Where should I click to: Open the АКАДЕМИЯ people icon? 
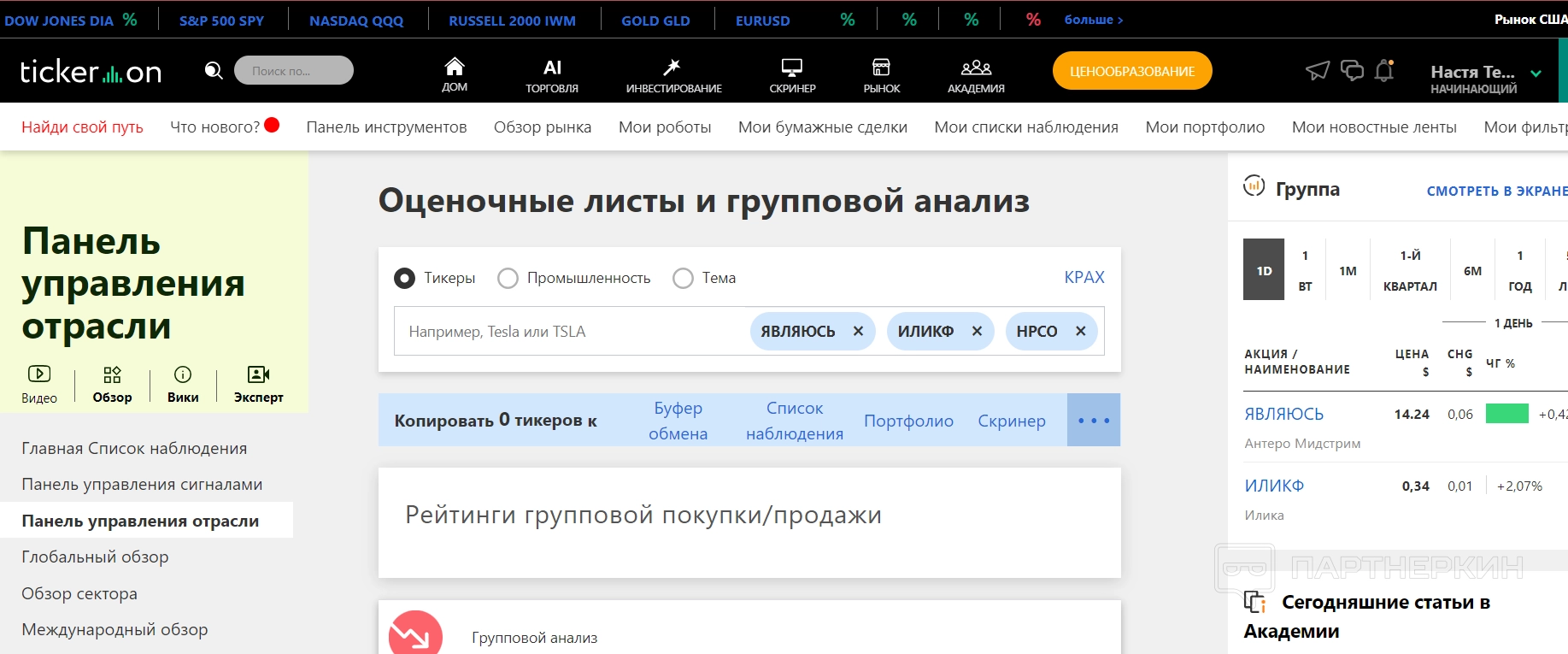pos(976,68)
